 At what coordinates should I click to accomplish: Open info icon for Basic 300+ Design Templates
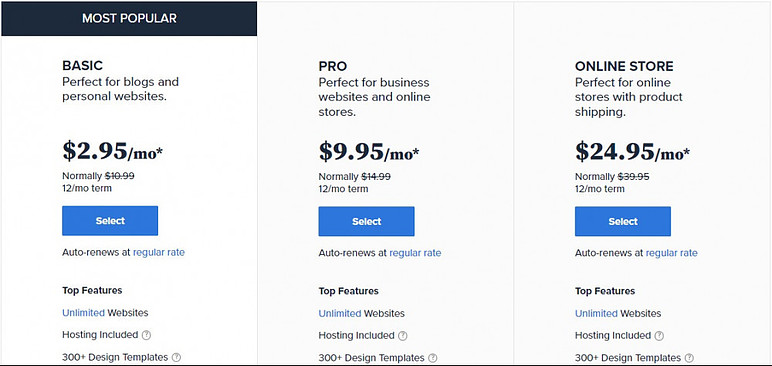[x=176, y=357]
